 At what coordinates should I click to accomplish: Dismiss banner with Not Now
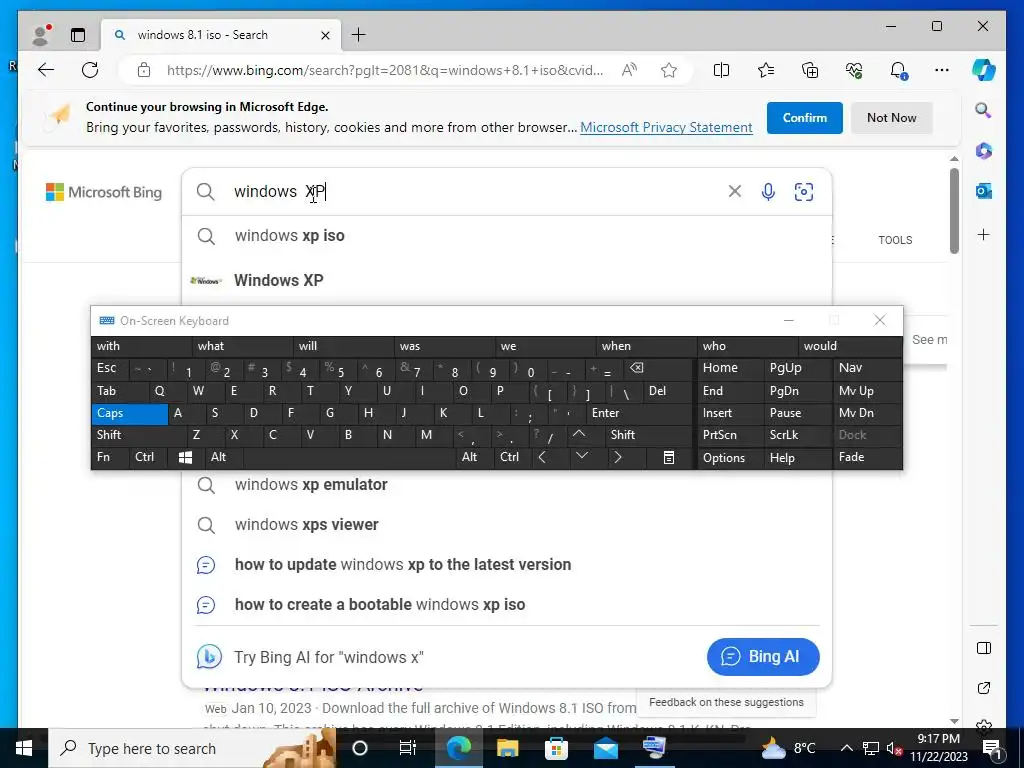point(891,118)
